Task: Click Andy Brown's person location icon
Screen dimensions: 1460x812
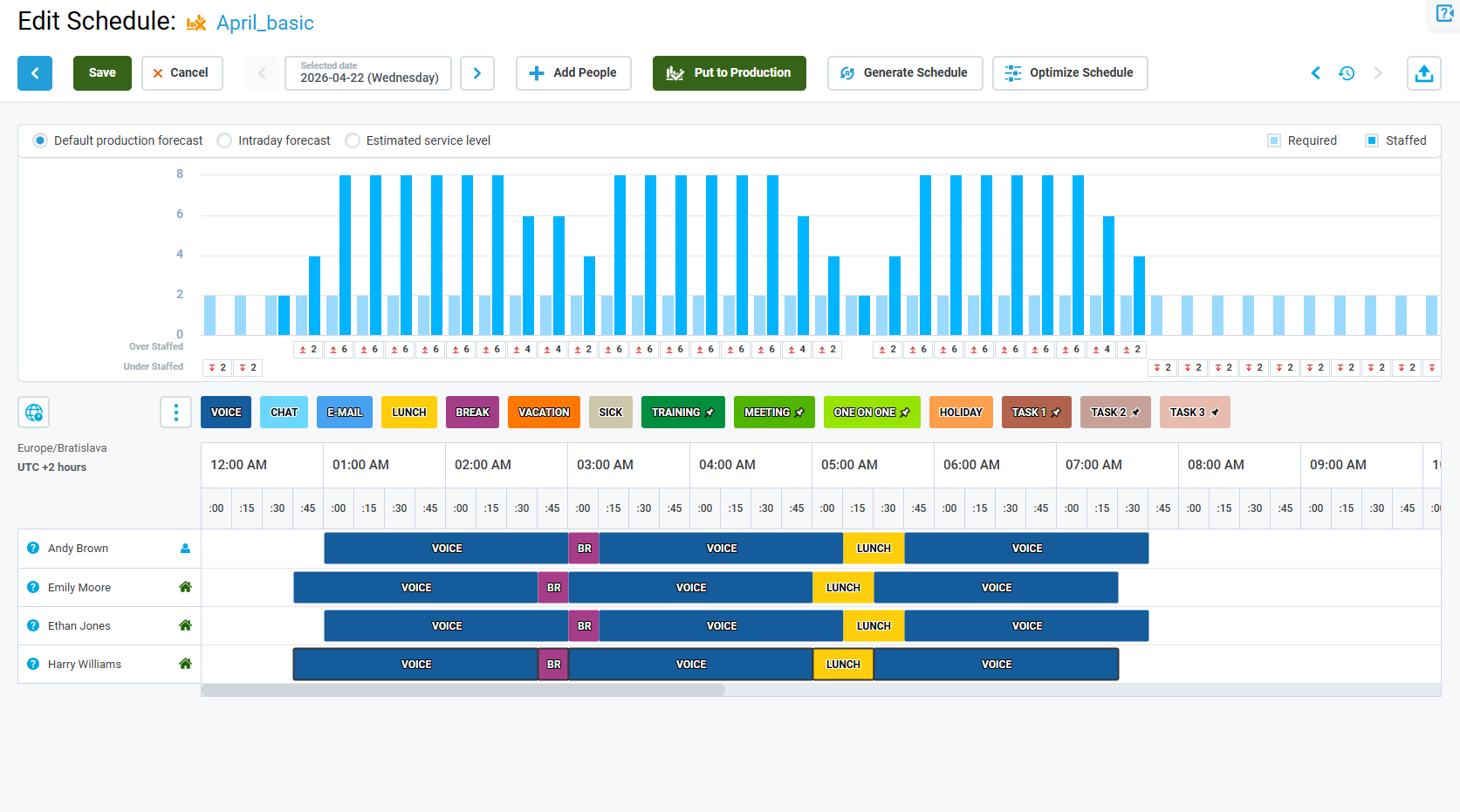Action: tap(185, 548)
